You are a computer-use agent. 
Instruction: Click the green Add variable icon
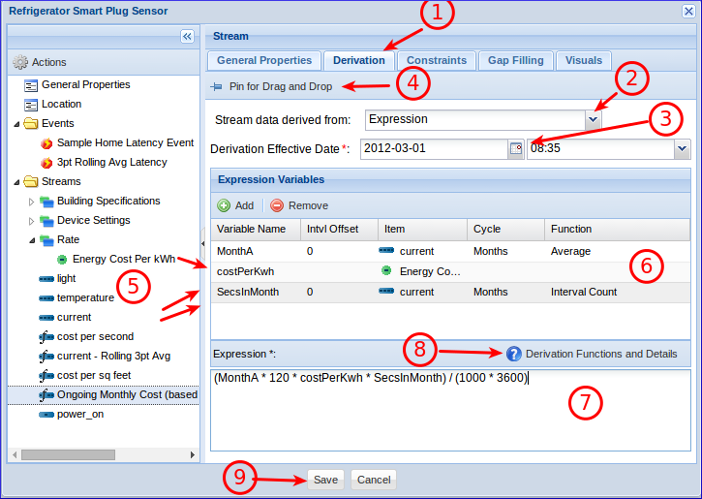tap(224, 205)
